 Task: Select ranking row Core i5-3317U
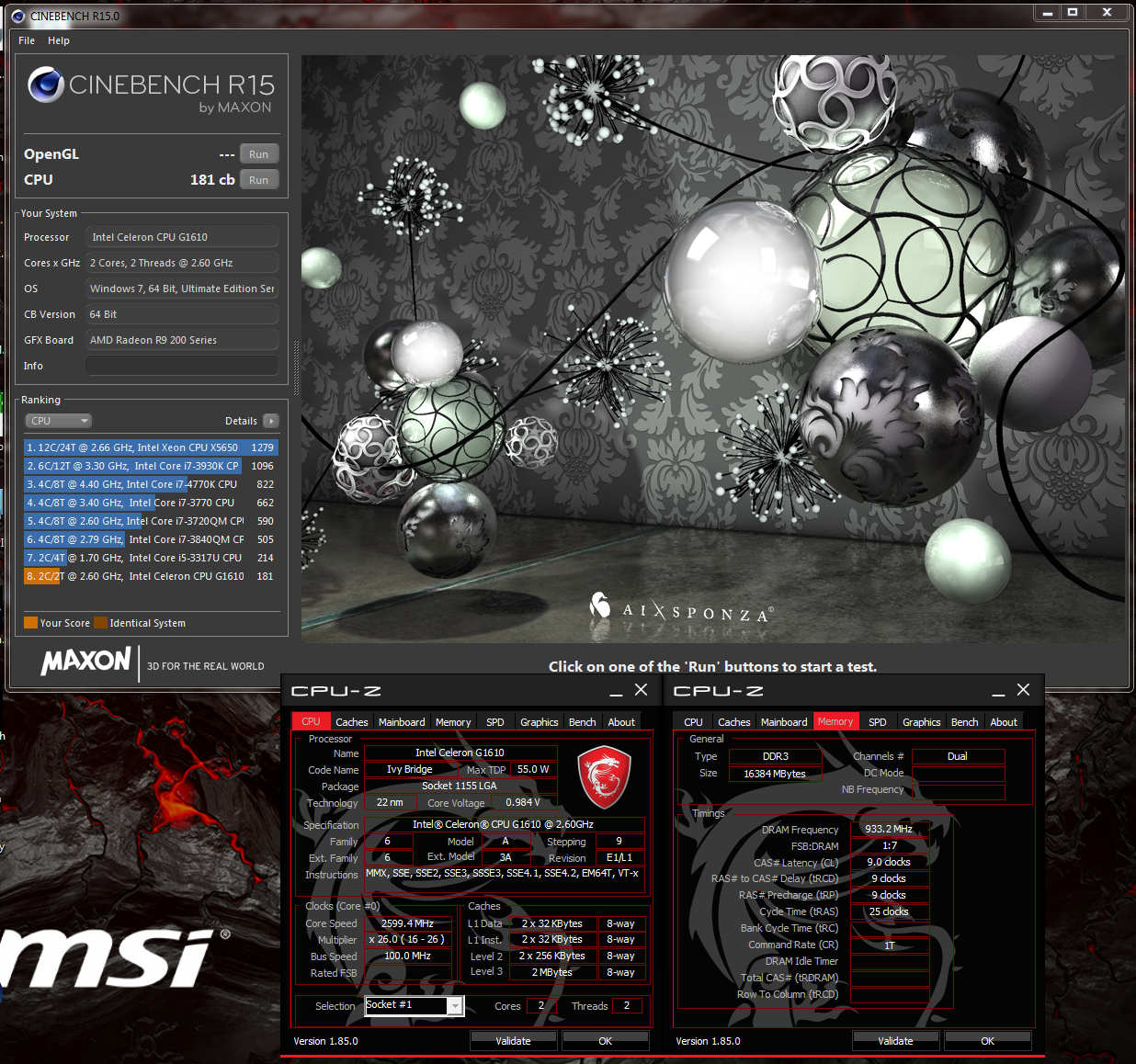(152, 558)
